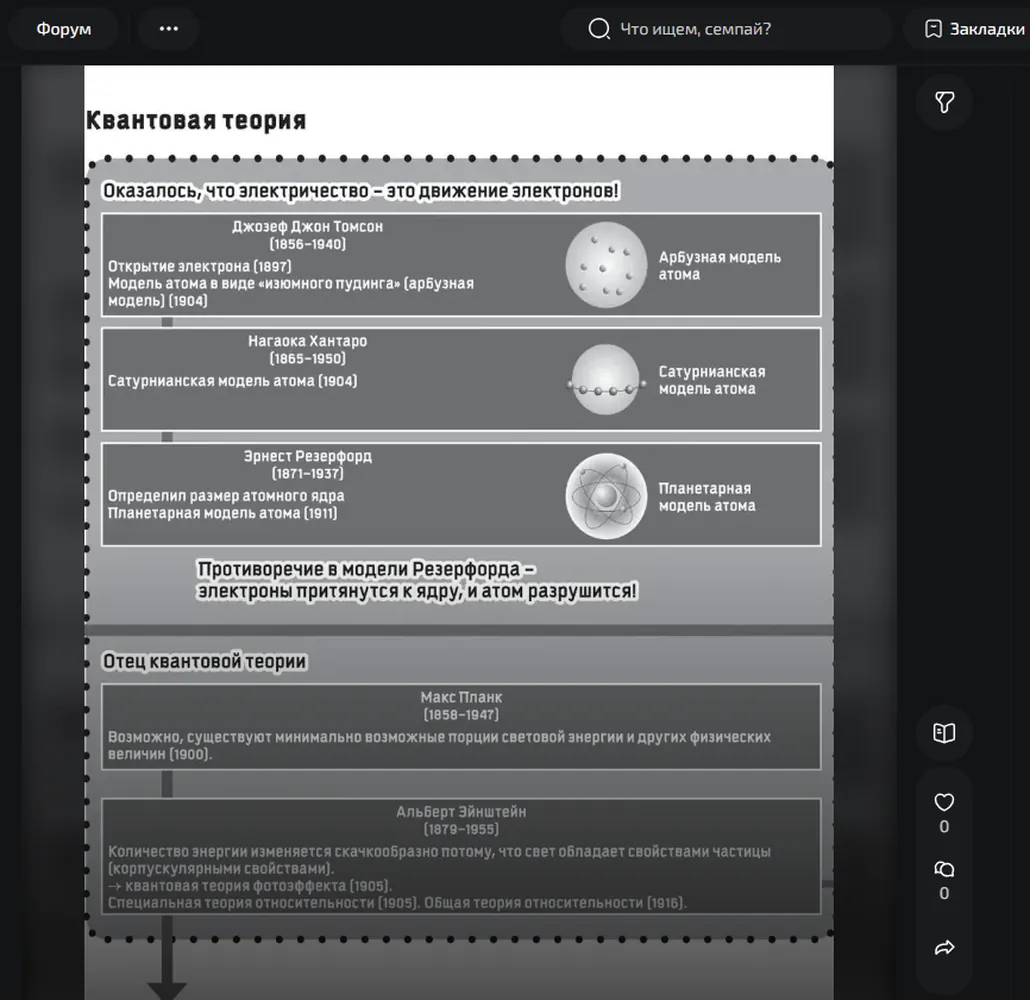Image resolution: width=1030 pixels, height=1000 pixels.
Task: Open comments with the speech bubble icon
Action: click(944, 869)
